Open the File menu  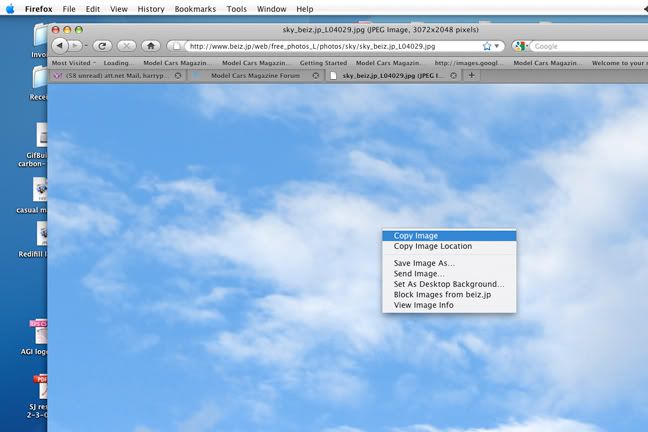tap(69, 9)
